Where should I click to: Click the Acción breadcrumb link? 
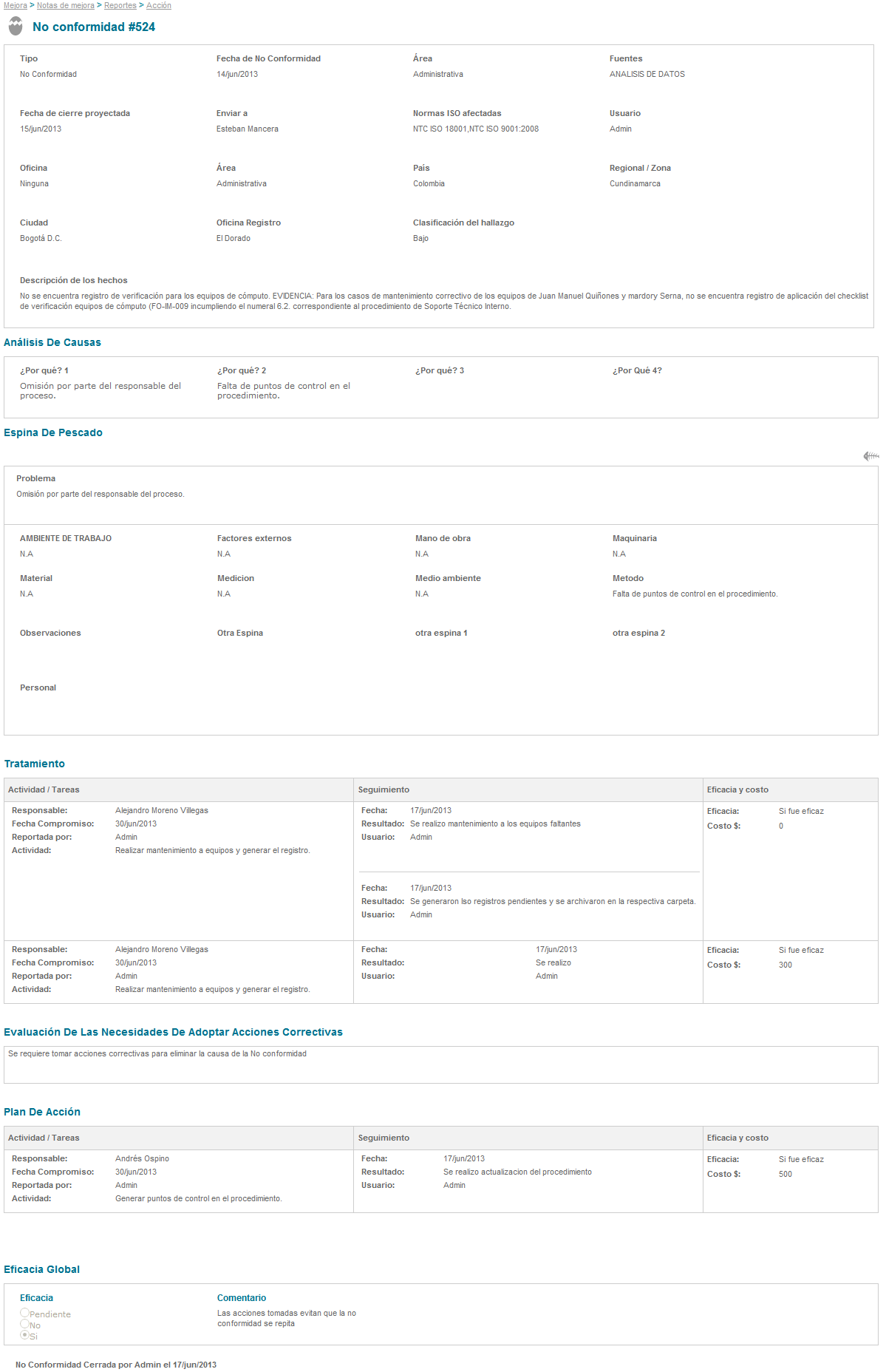click(x=158, y=5)
